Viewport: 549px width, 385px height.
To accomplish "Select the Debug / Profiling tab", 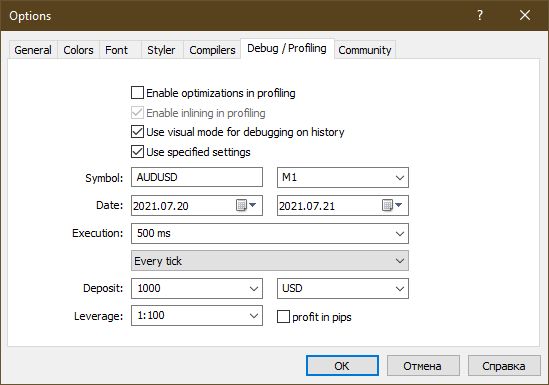I will coord(287,48).
